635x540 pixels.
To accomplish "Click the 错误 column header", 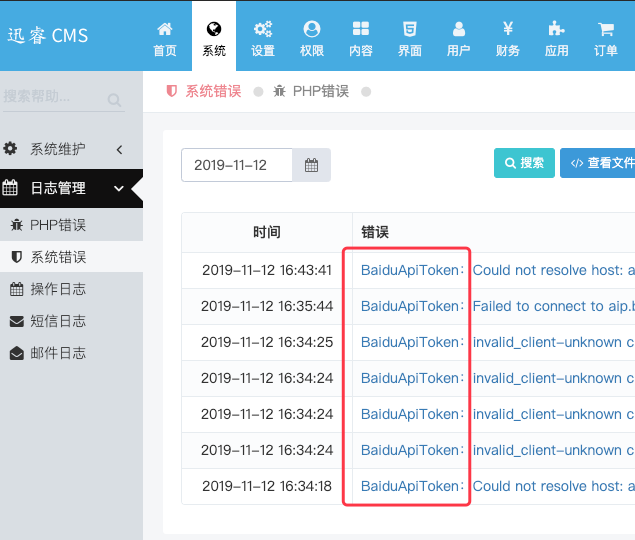I will tap(375, 233).
